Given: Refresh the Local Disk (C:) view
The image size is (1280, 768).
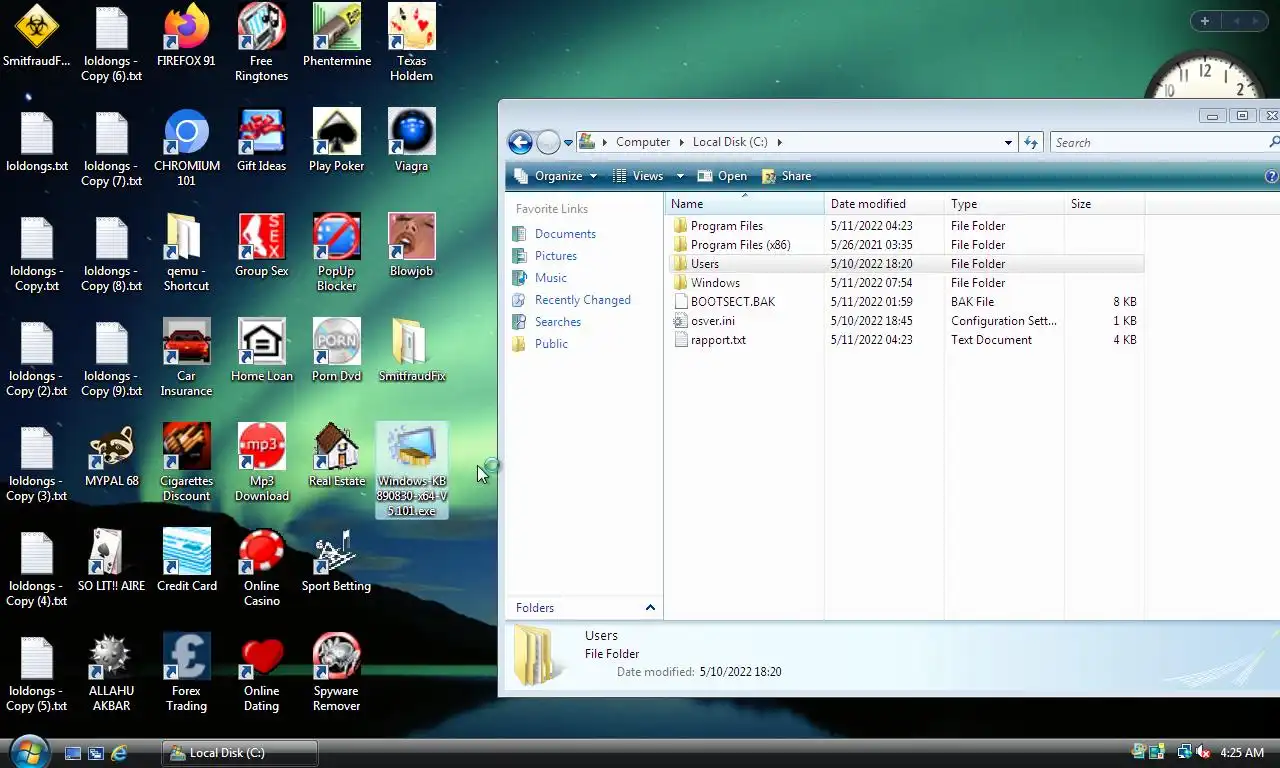Looking at the screenshot, I should pyautogui.click(x=1031, y=143).
